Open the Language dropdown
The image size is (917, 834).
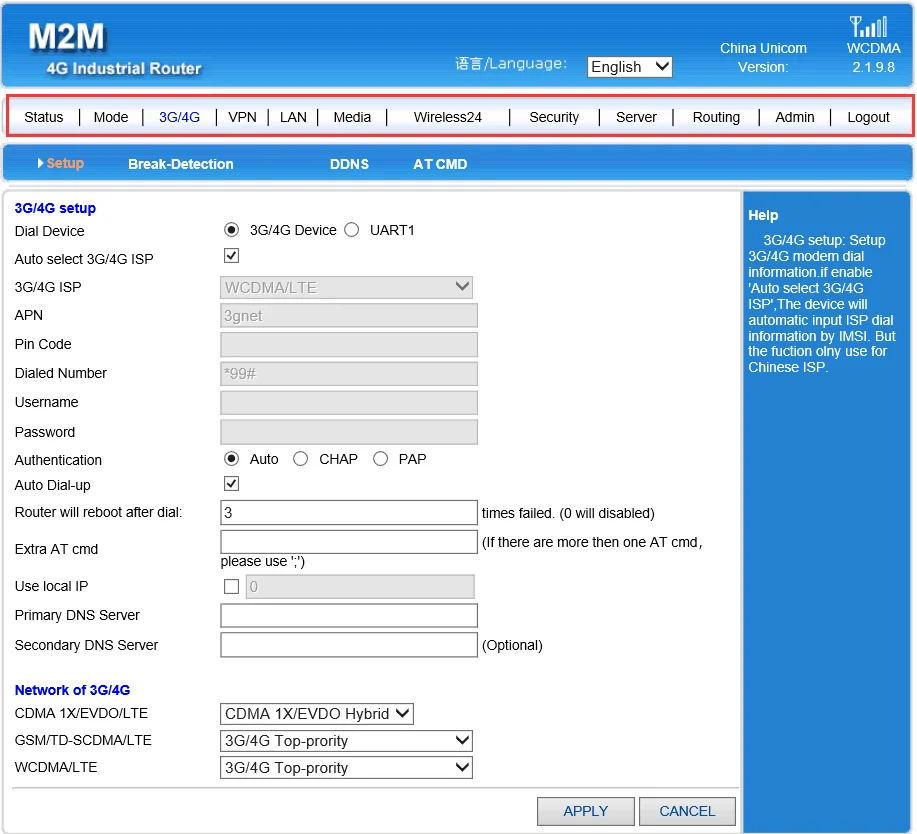pyautogui.click(x=629, y=67)
